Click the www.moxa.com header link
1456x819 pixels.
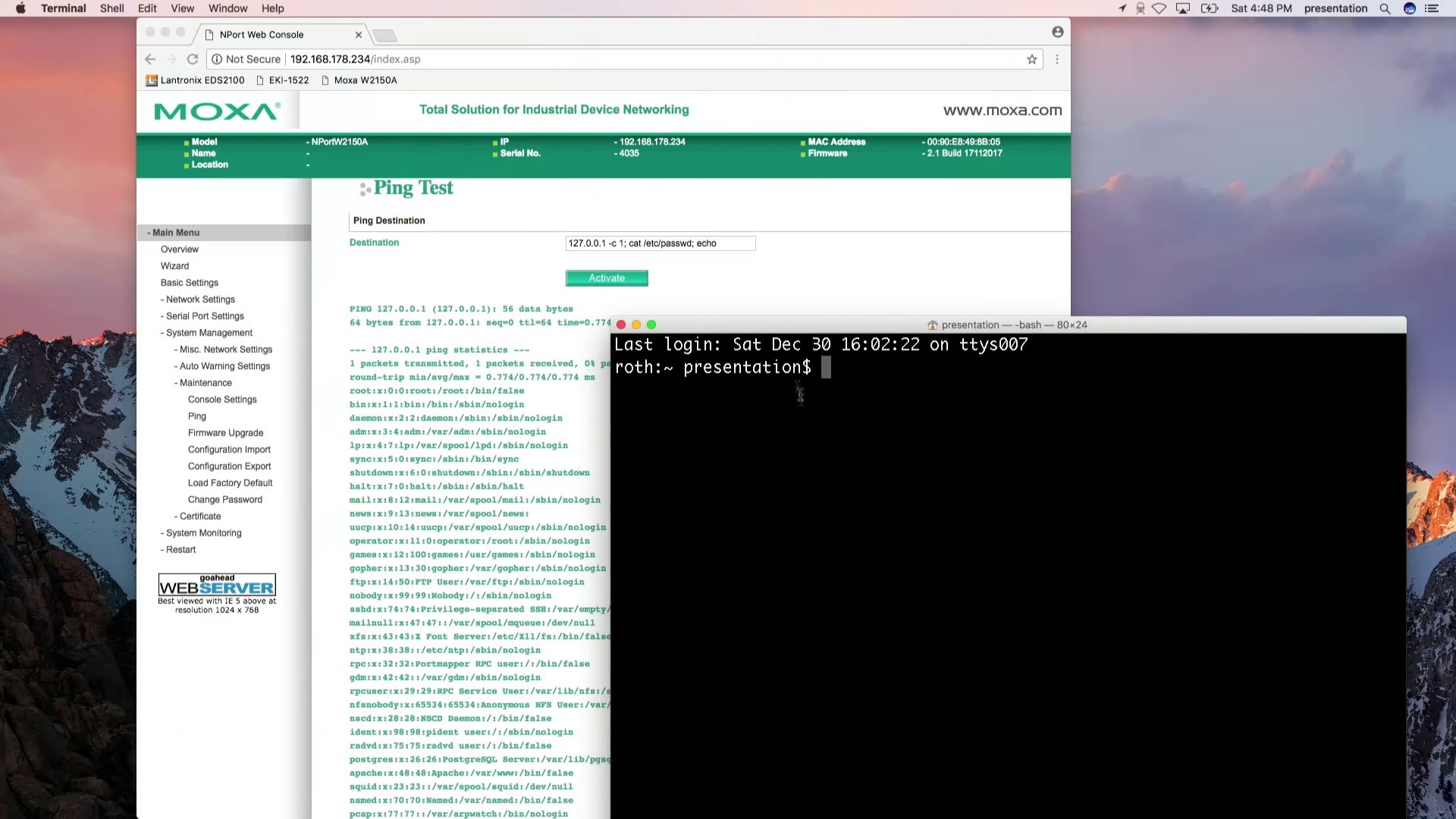[x=1003, y=111]
